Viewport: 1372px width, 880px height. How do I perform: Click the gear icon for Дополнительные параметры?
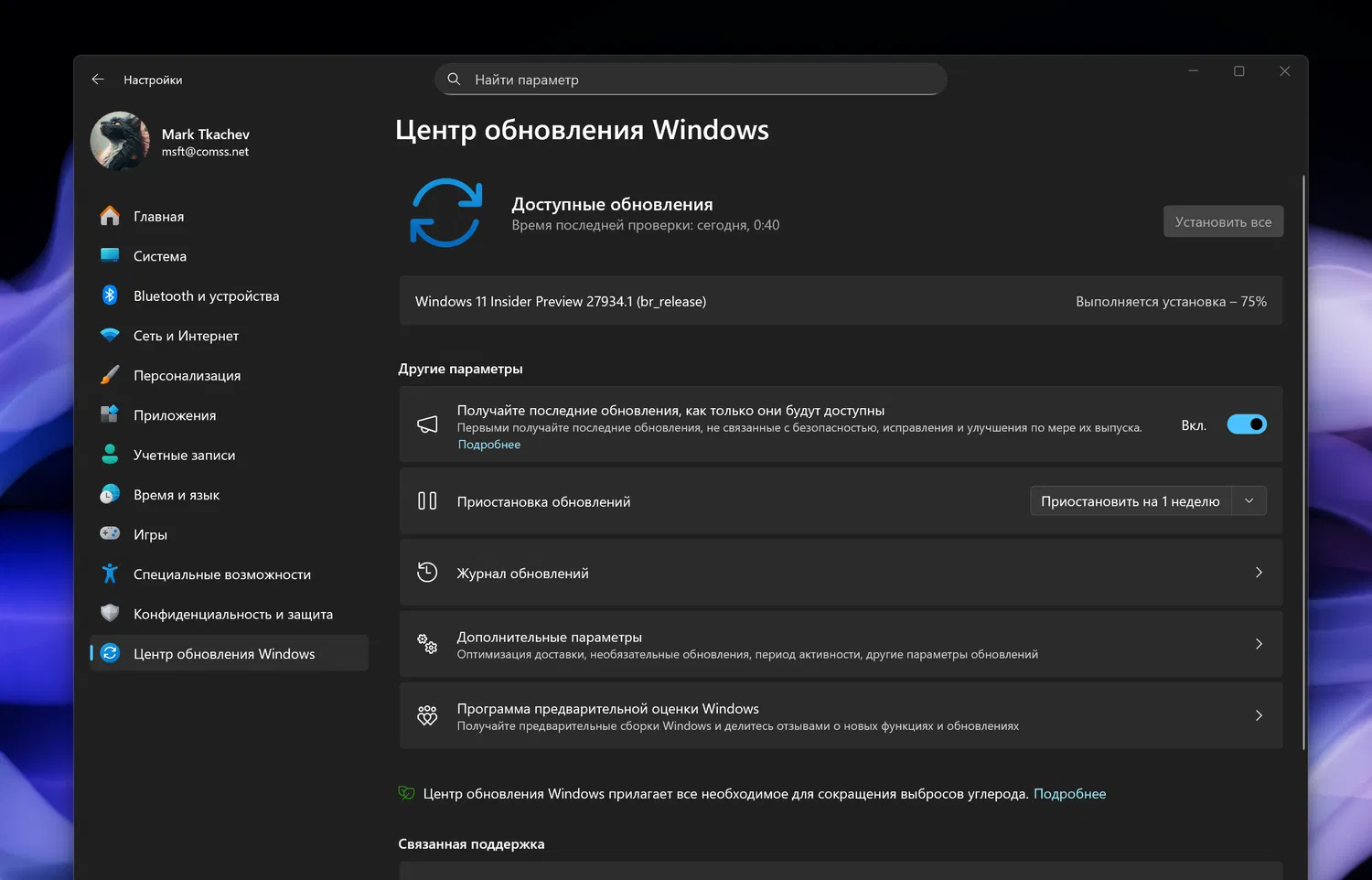coord(427,644)
